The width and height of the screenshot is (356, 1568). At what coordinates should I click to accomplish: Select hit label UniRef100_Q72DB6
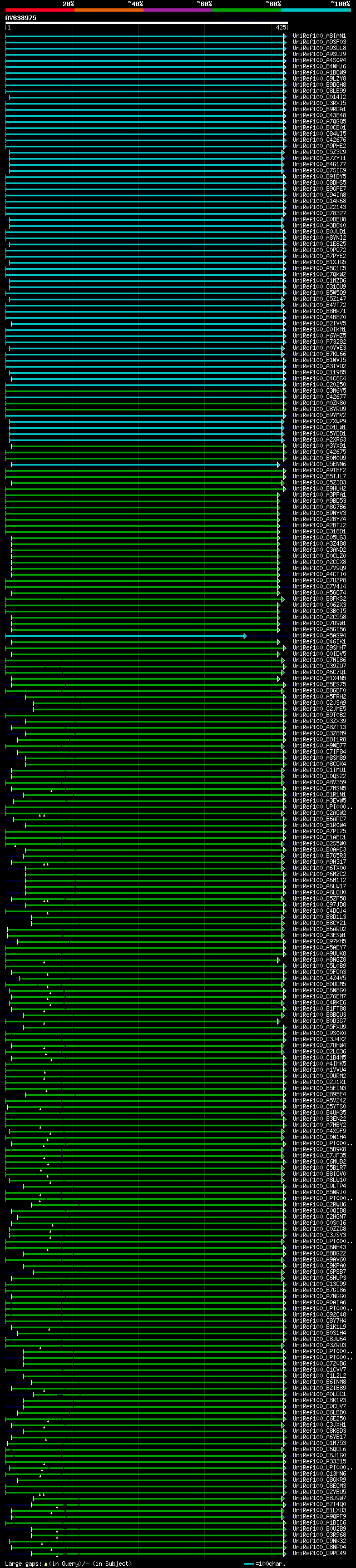319,1363
